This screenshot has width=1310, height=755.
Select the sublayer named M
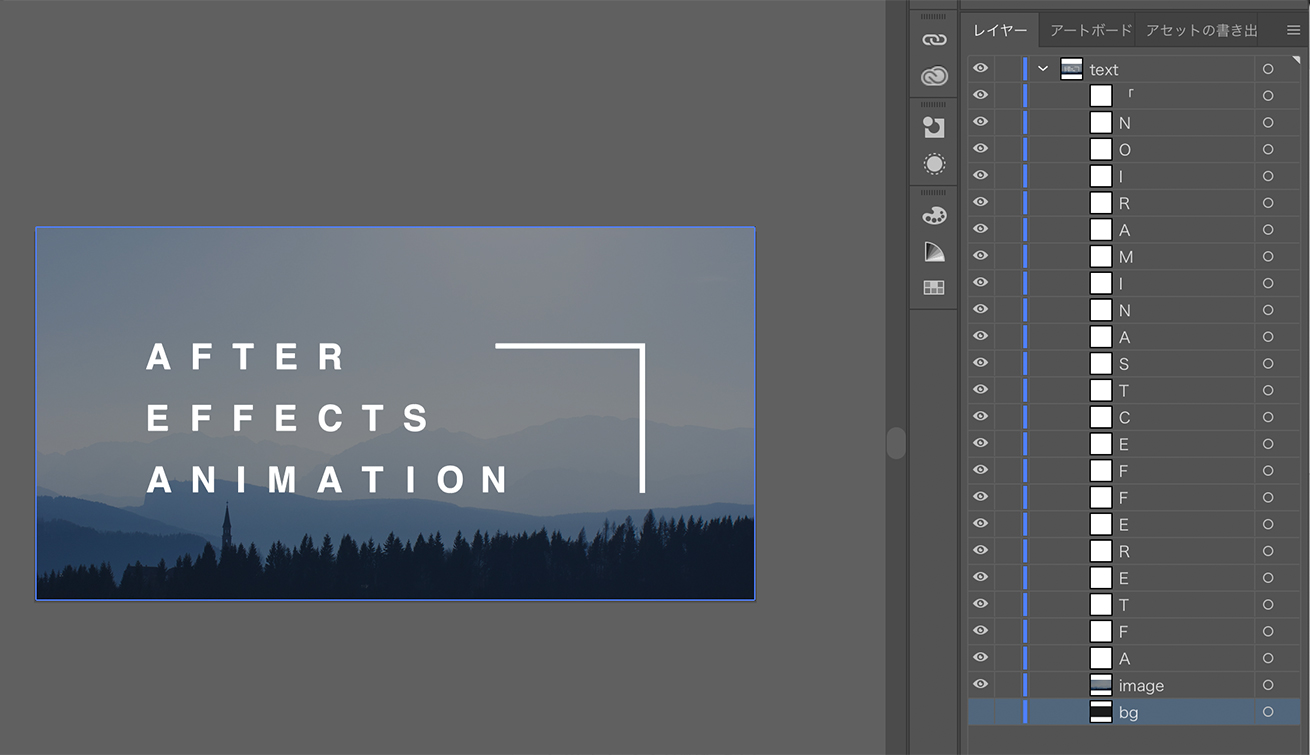1126,257
